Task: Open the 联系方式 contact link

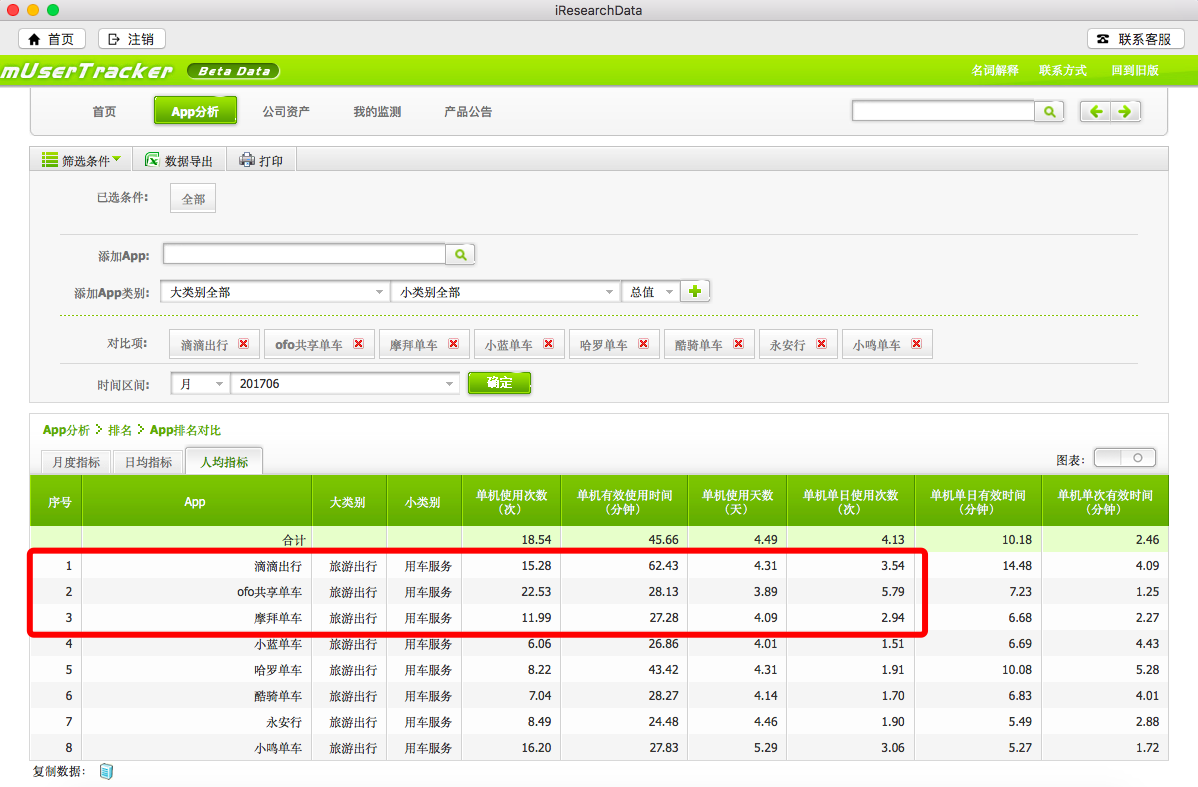Action: [1063, 70]
